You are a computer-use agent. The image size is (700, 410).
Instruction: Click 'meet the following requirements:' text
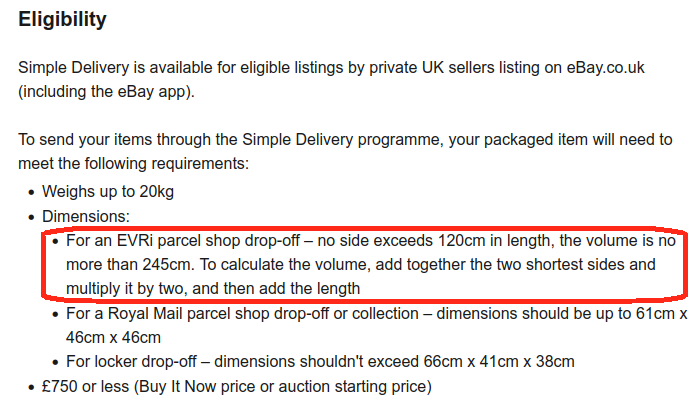coord(133,163)
